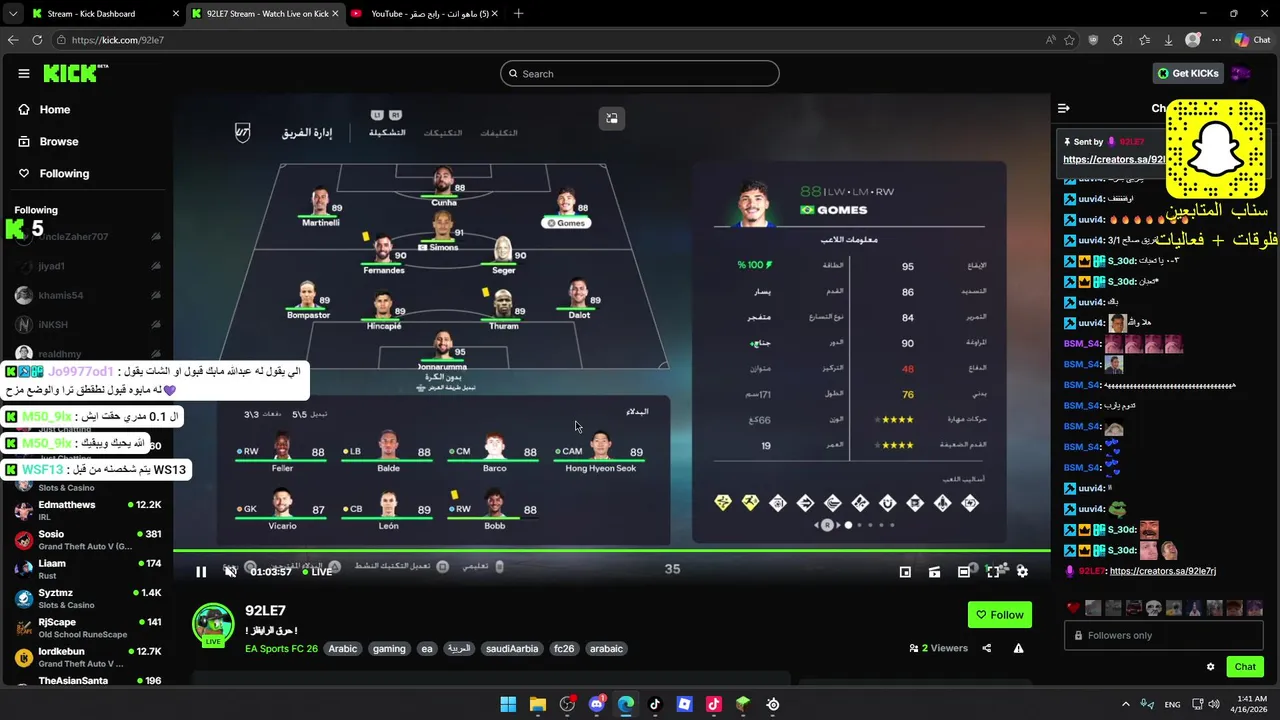Enter fullscreen mode on the player
Image resolution: width=1280 pixels, height=720 pixels.
pos(993,572)
